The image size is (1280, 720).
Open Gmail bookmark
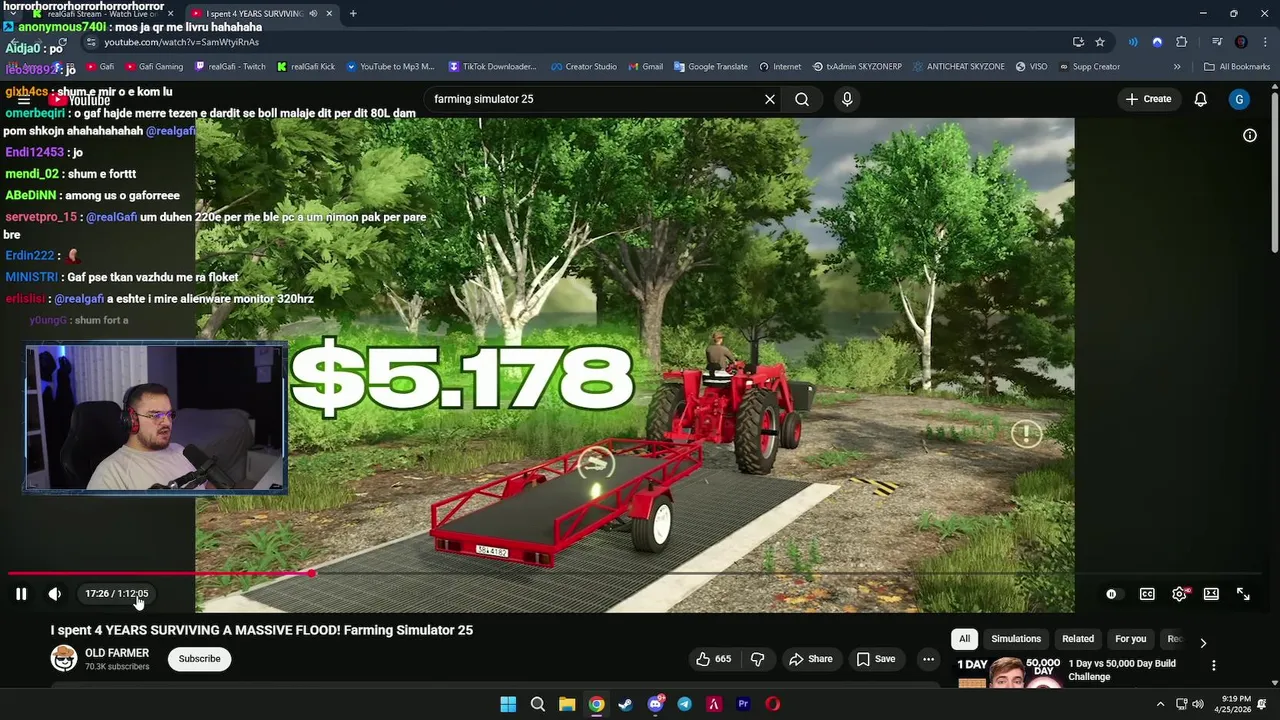coord(646,67)
